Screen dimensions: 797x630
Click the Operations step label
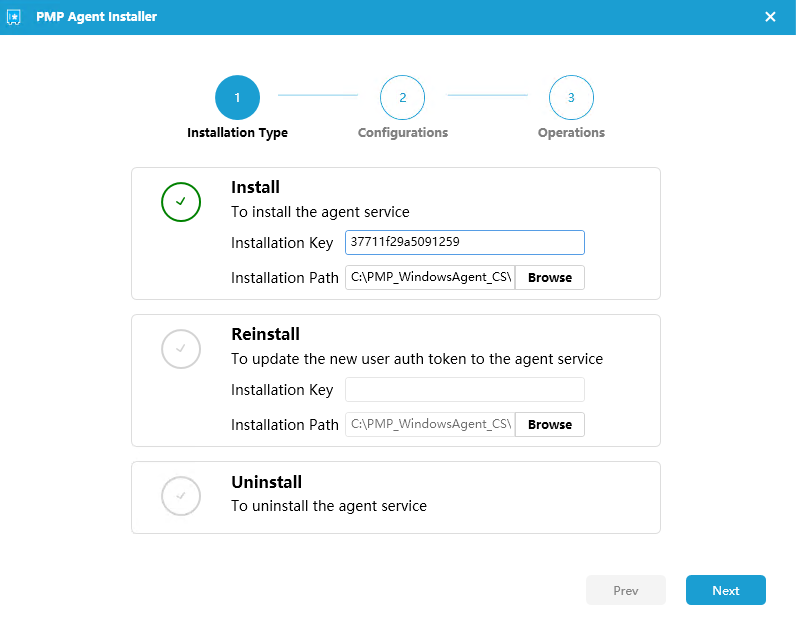tap(571, 133)
